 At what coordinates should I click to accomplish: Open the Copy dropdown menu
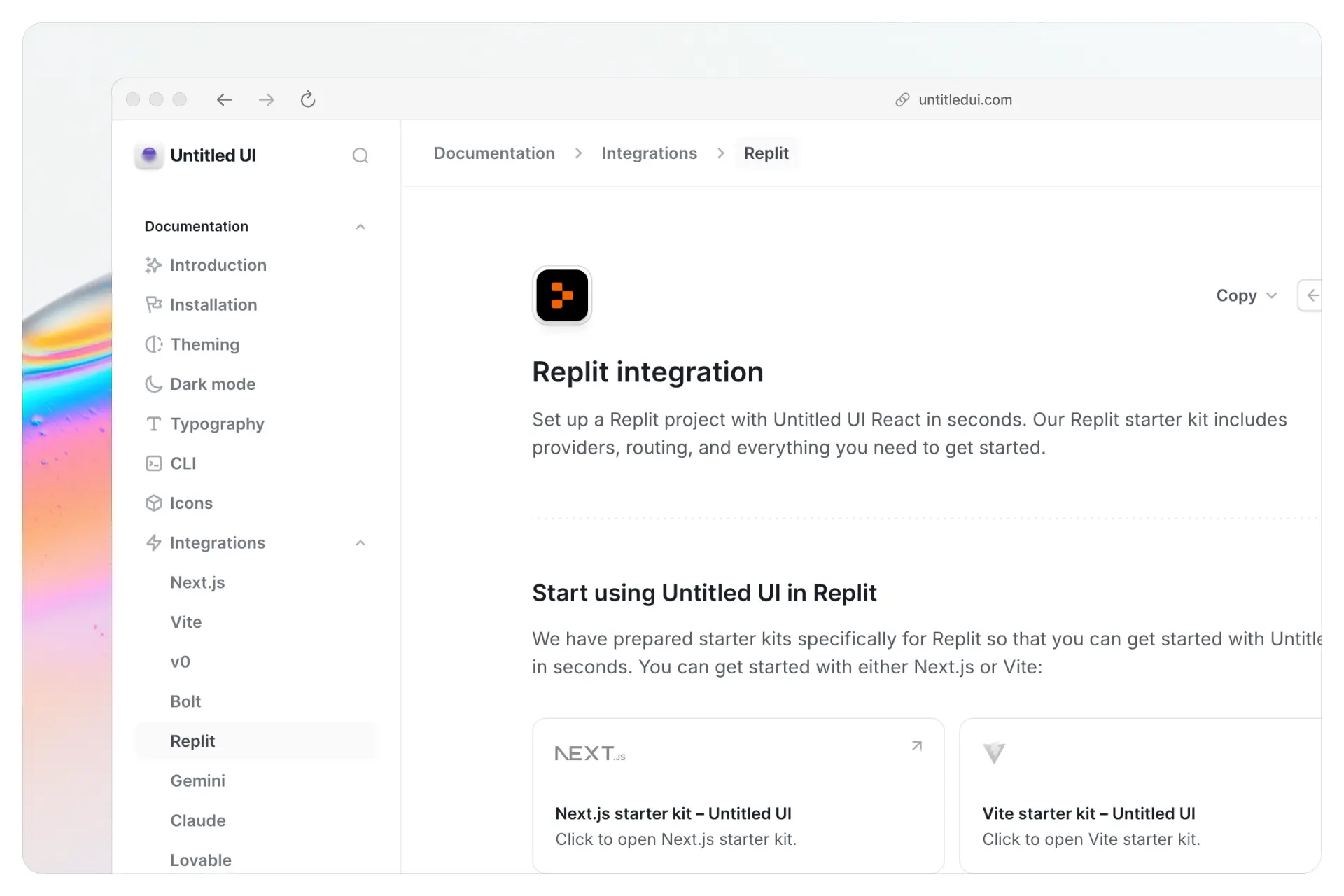[x=1247, y=295]
